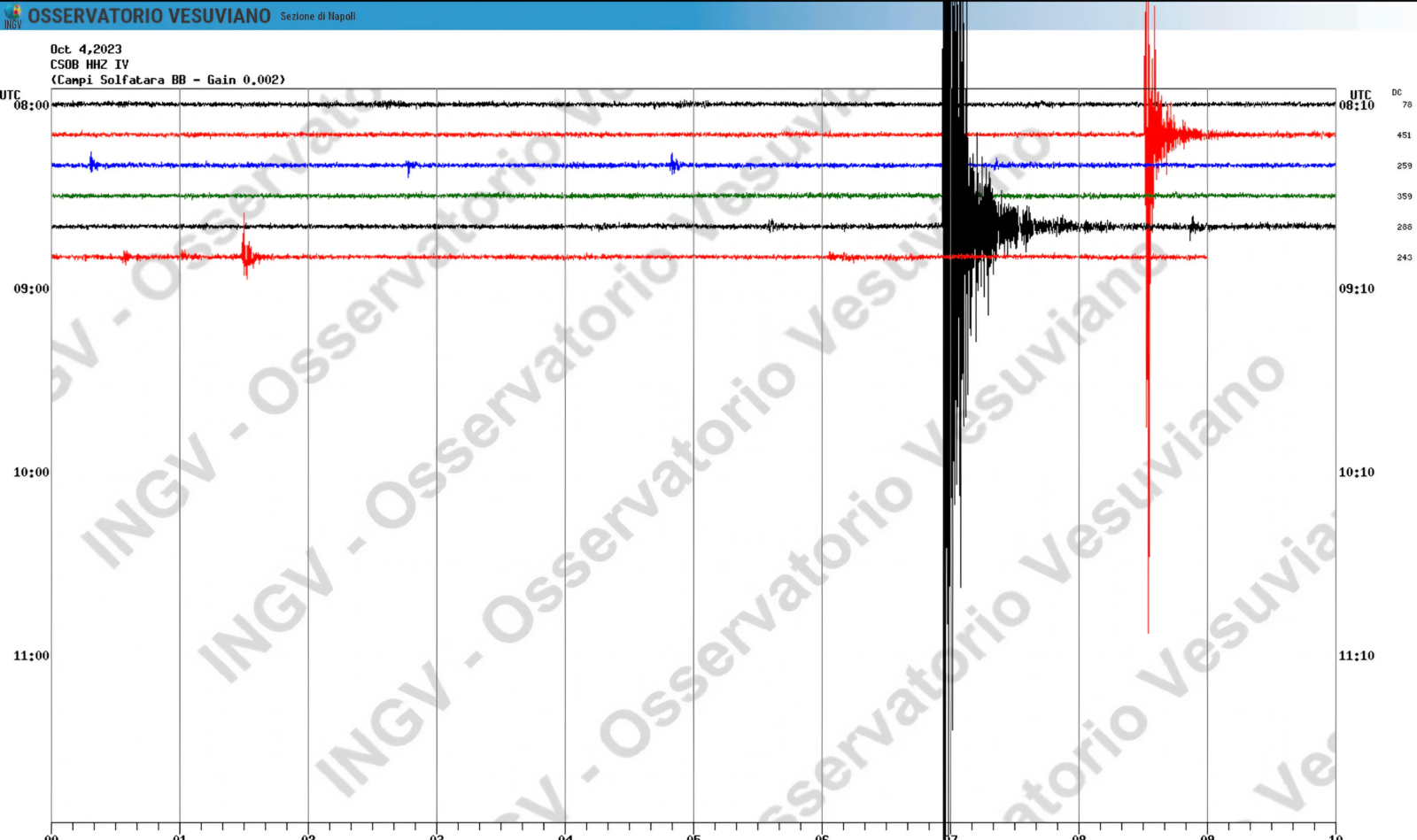
Task: Click the left-side 08:00 time label
Action: (x=32, y=105)
